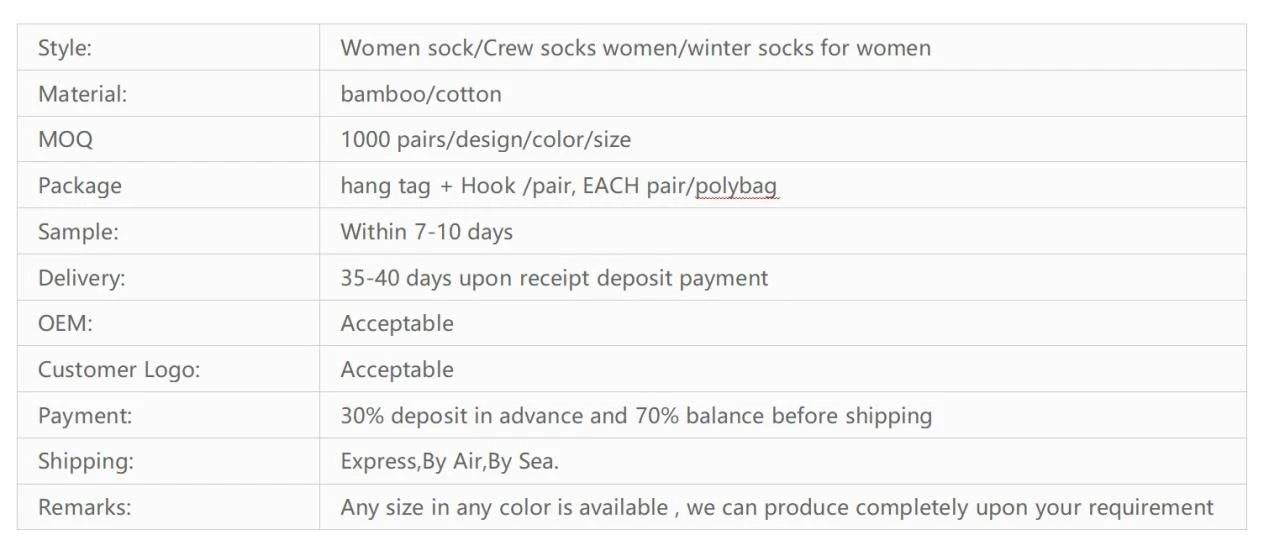Click the 'OEM:' label cell
The width and height of the screenshot is (1269, 540).
(x=168, y=323)
